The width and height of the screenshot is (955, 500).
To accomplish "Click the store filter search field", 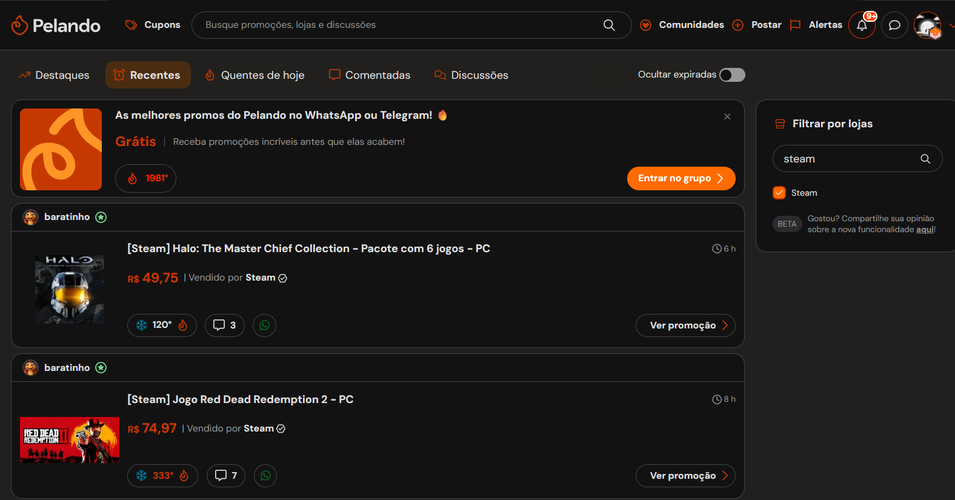I will (857, 159).
